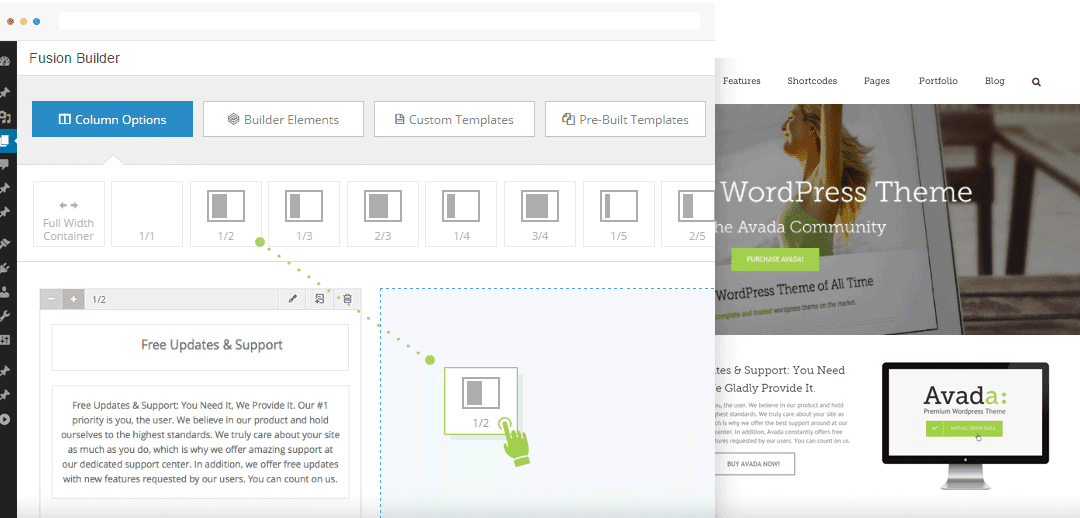This screenshot has height=518, width=1080.
Task: Switch to the Builder Elements tab
Action: 283,119
